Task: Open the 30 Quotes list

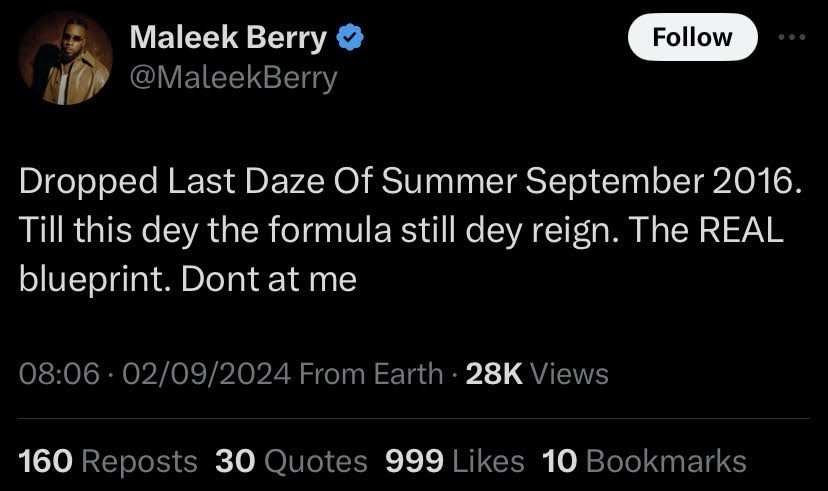Action: coord(291,461)
